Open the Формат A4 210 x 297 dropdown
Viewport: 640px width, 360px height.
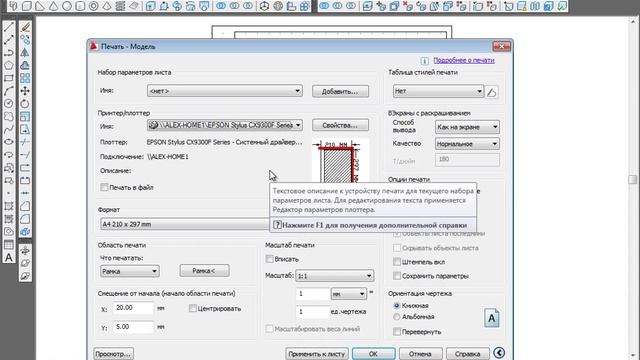click(185, 224)
